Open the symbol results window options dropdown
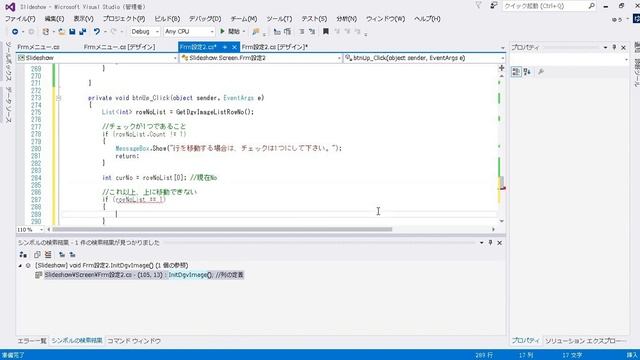 click(x=482, y=242)
